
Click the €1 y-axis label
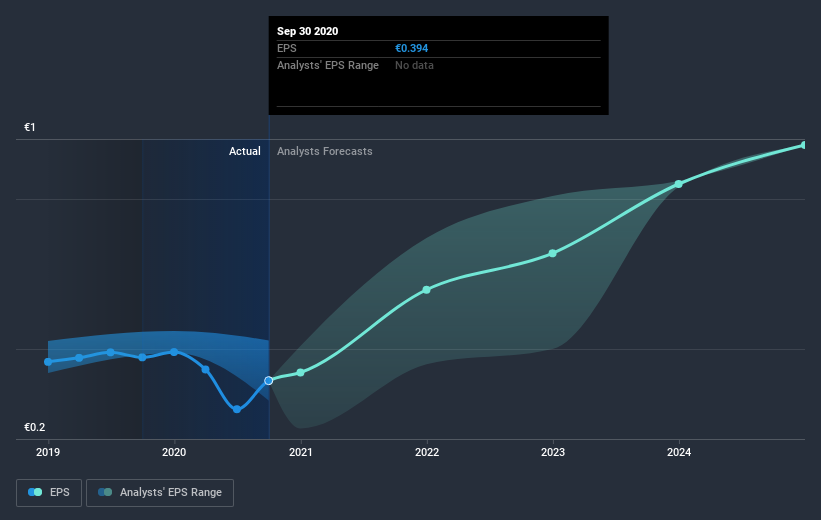(30, 127)
